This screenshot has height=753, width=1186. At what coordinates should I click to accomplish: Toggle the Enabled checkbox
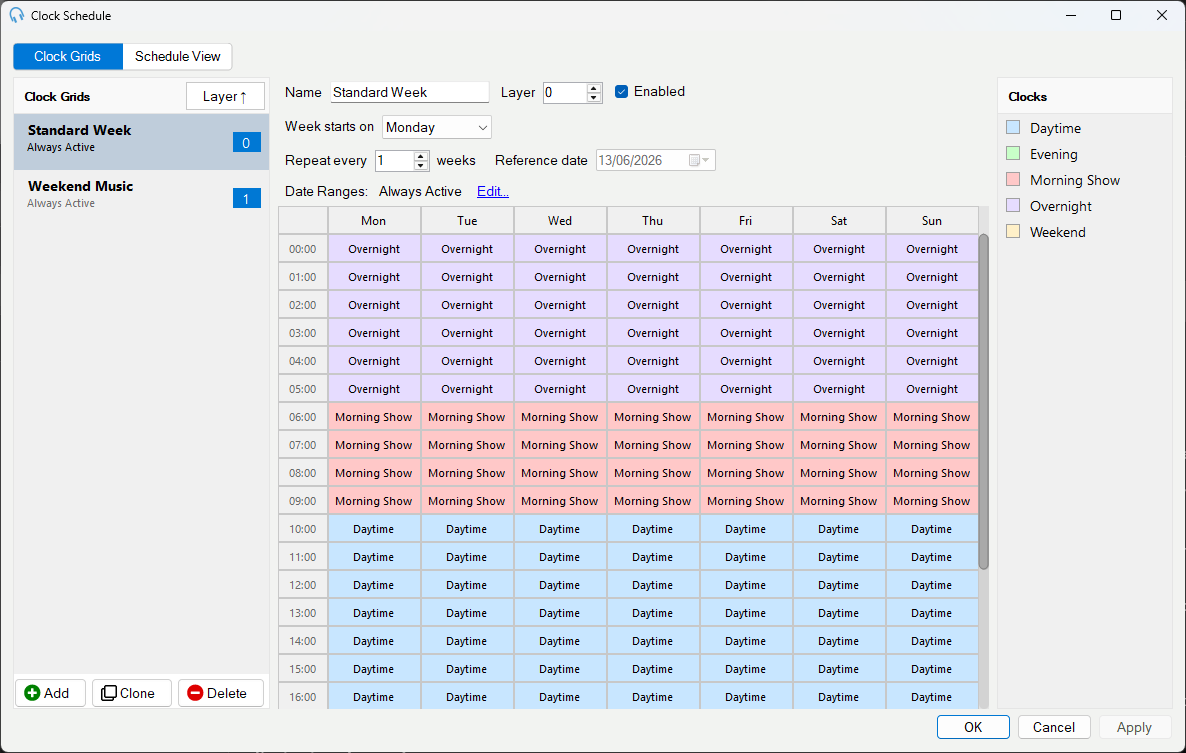(622, 91)
